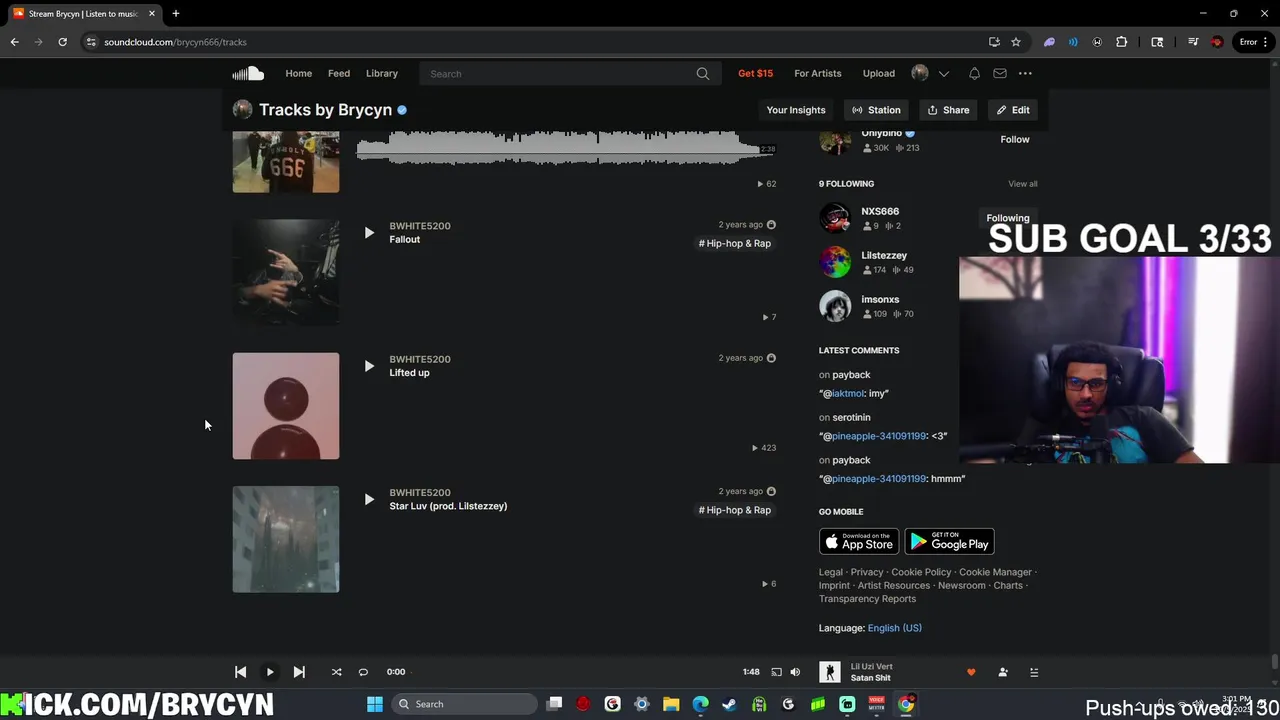Seek in the bottom player progress bar
1280x720 pixels.
click(x=574, y=672)
